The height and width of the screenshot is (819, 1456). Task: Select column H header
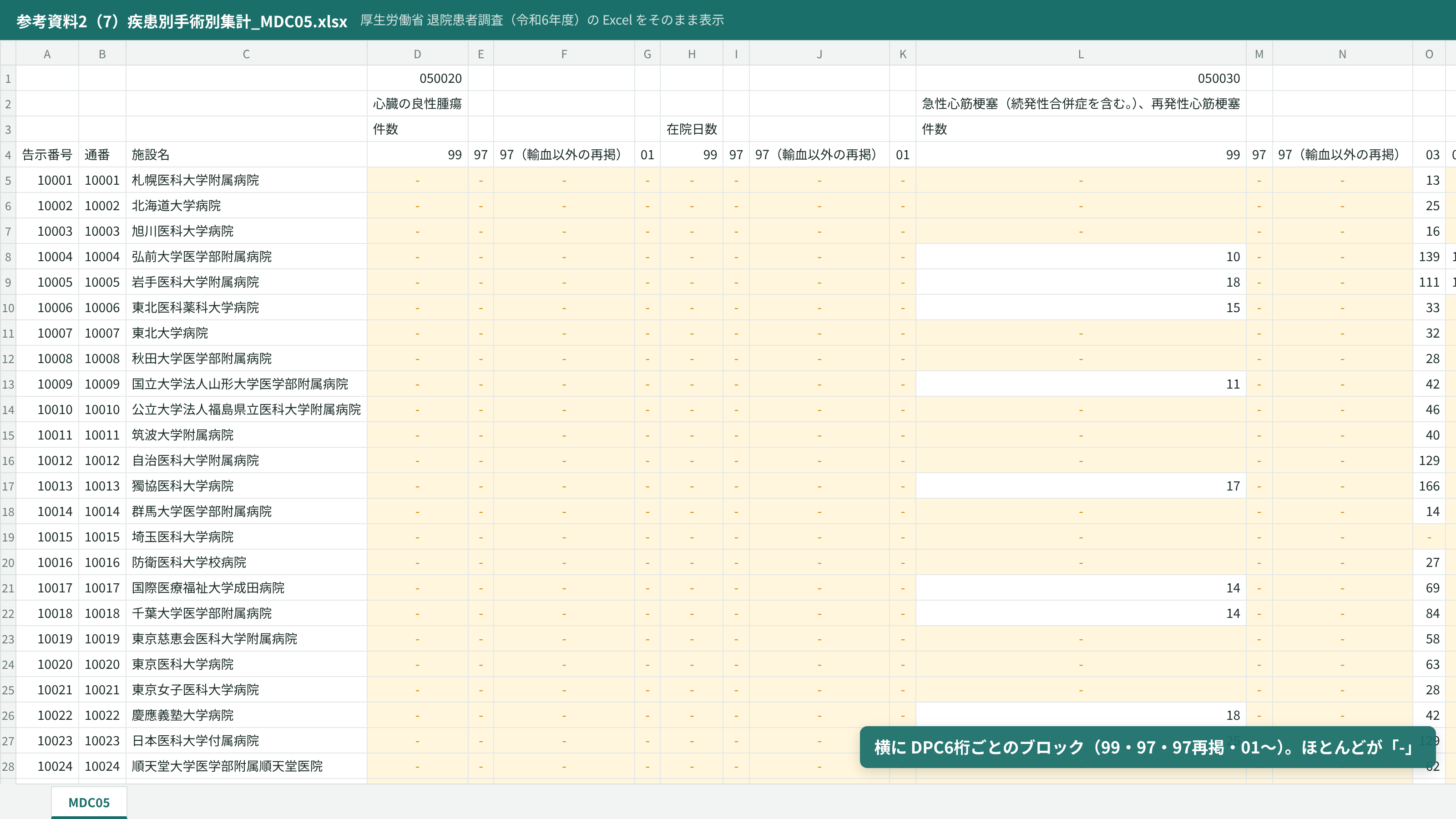click(x=692, y=54)
